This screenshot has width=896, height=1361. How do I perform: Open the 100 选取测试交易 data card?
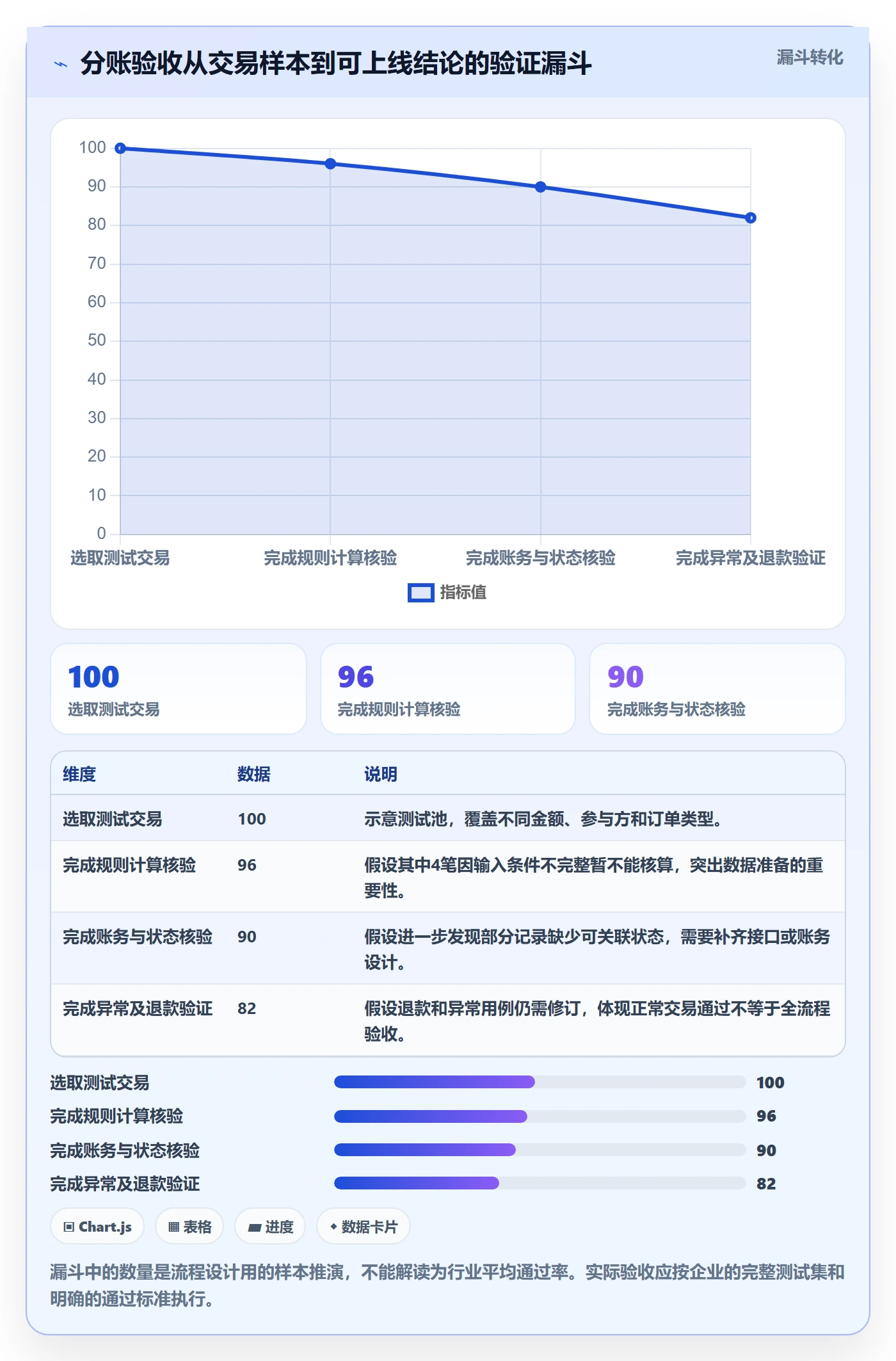coord(179,689)
